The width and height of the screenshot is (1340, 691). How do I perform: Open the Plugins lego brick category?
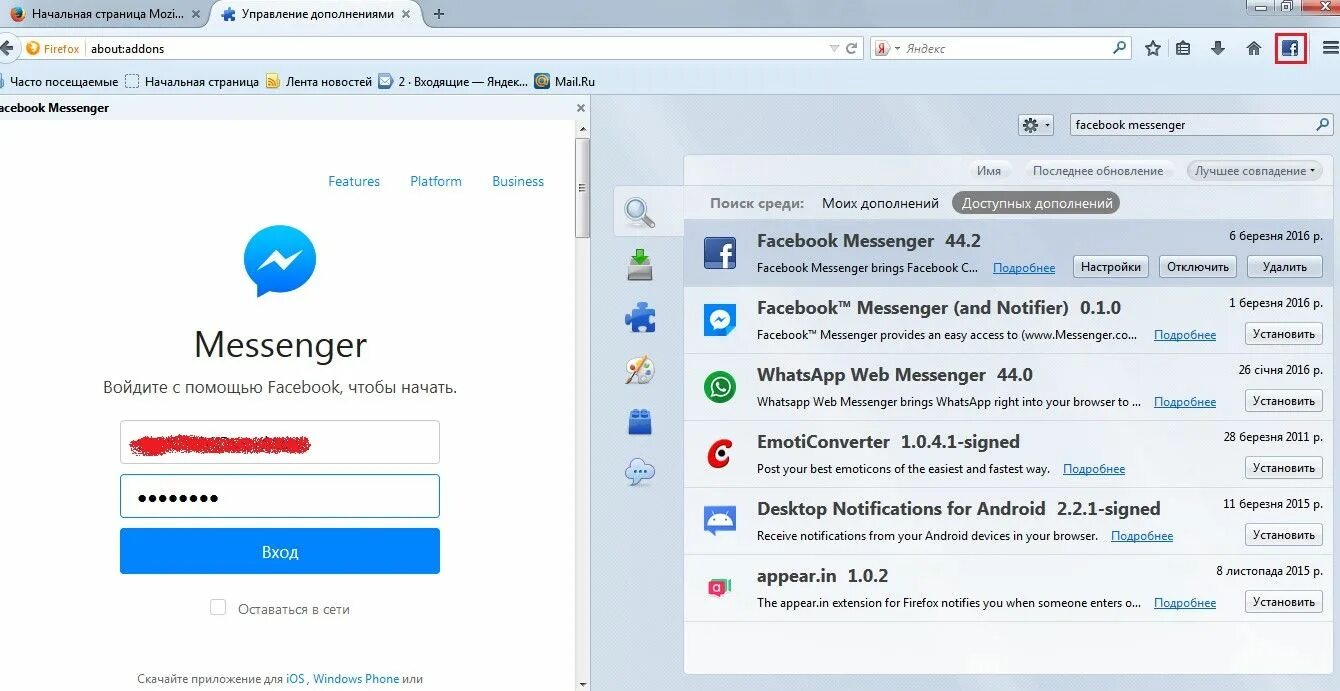point(639,421)
